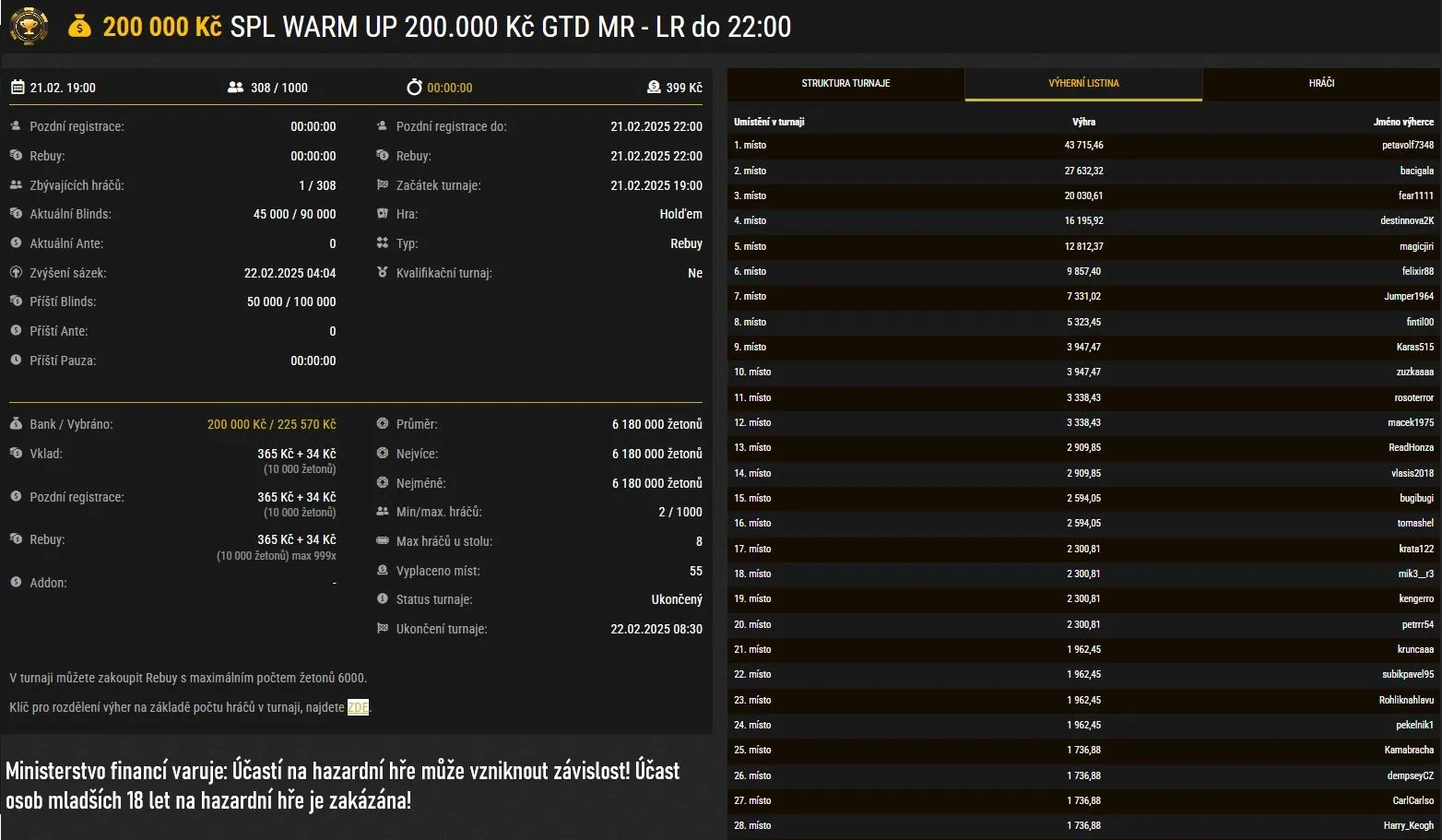The image size is (1442, 840).
Task: Click the bank icon beside Bank / Vybráno
Action: coord(16,424)
